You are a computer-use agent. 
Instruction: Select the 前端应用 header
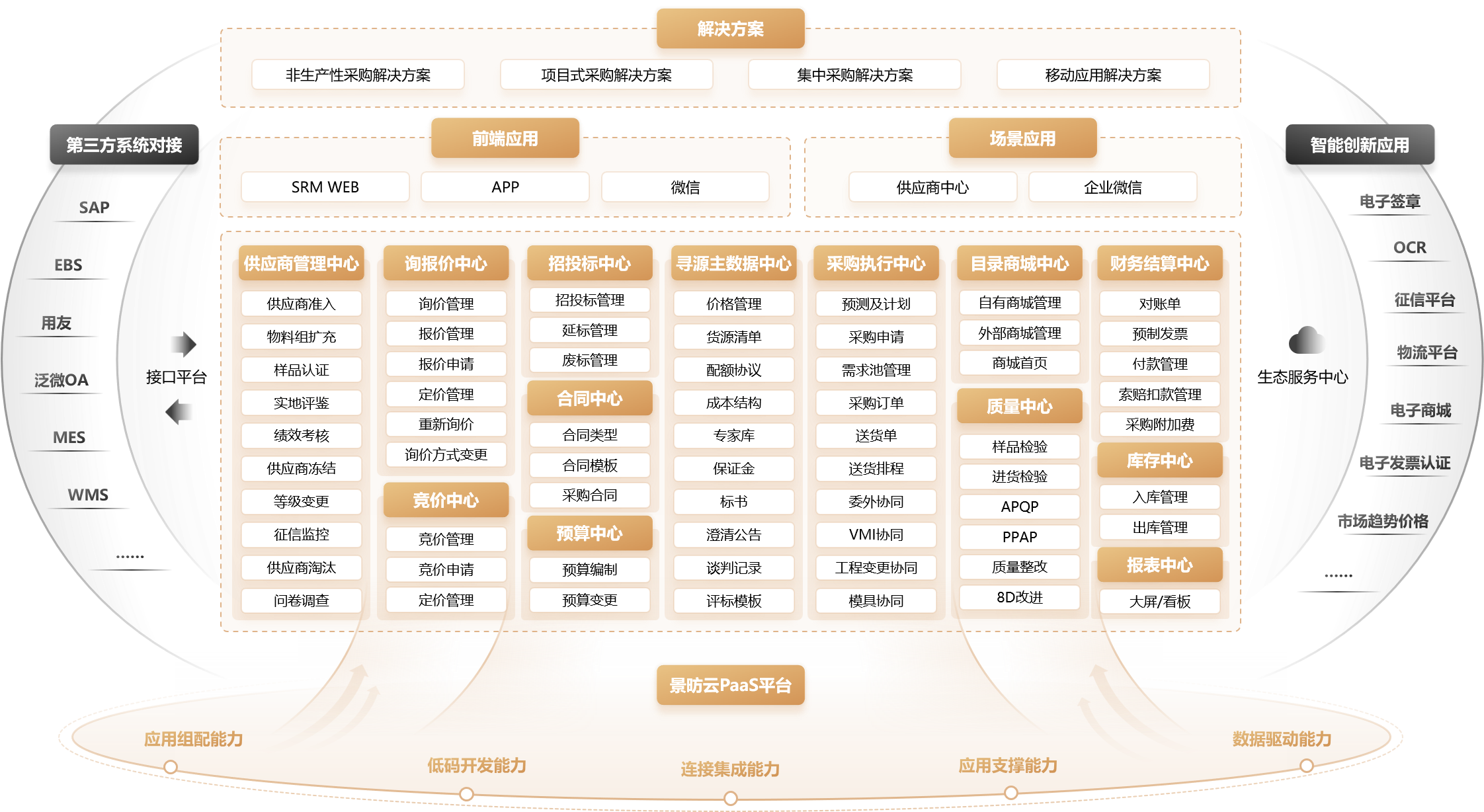click(505, 138)
